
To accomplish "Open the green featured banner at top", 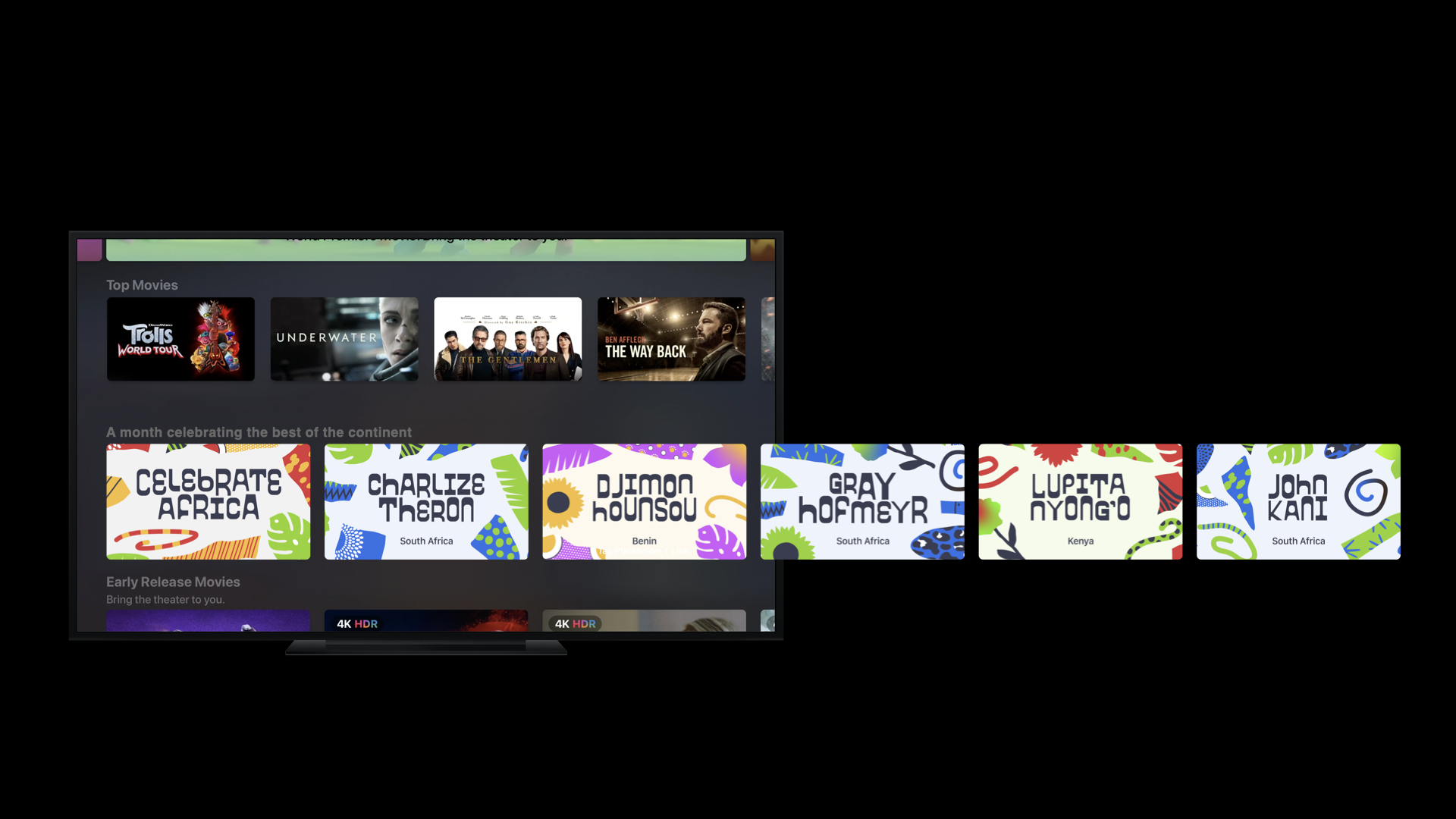I will coord(426,249).
